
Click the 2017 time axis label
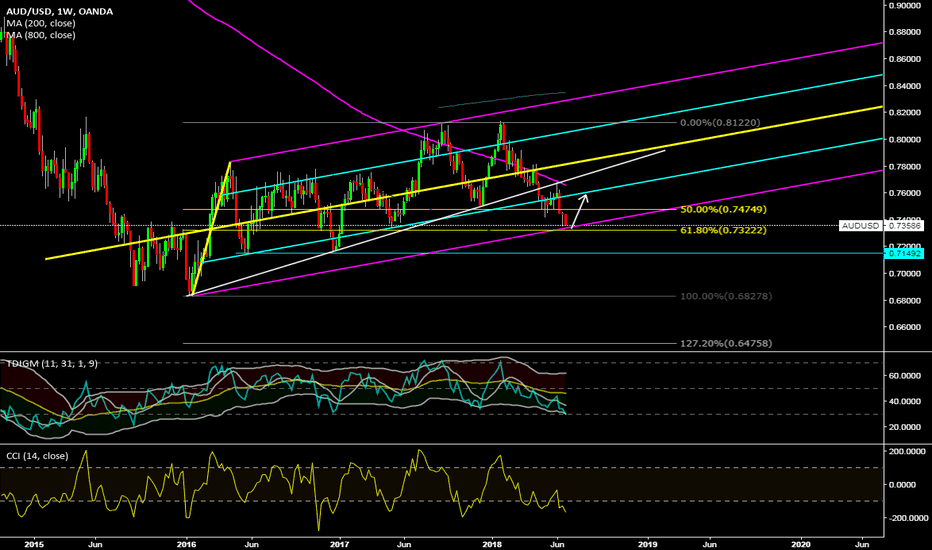339,544
